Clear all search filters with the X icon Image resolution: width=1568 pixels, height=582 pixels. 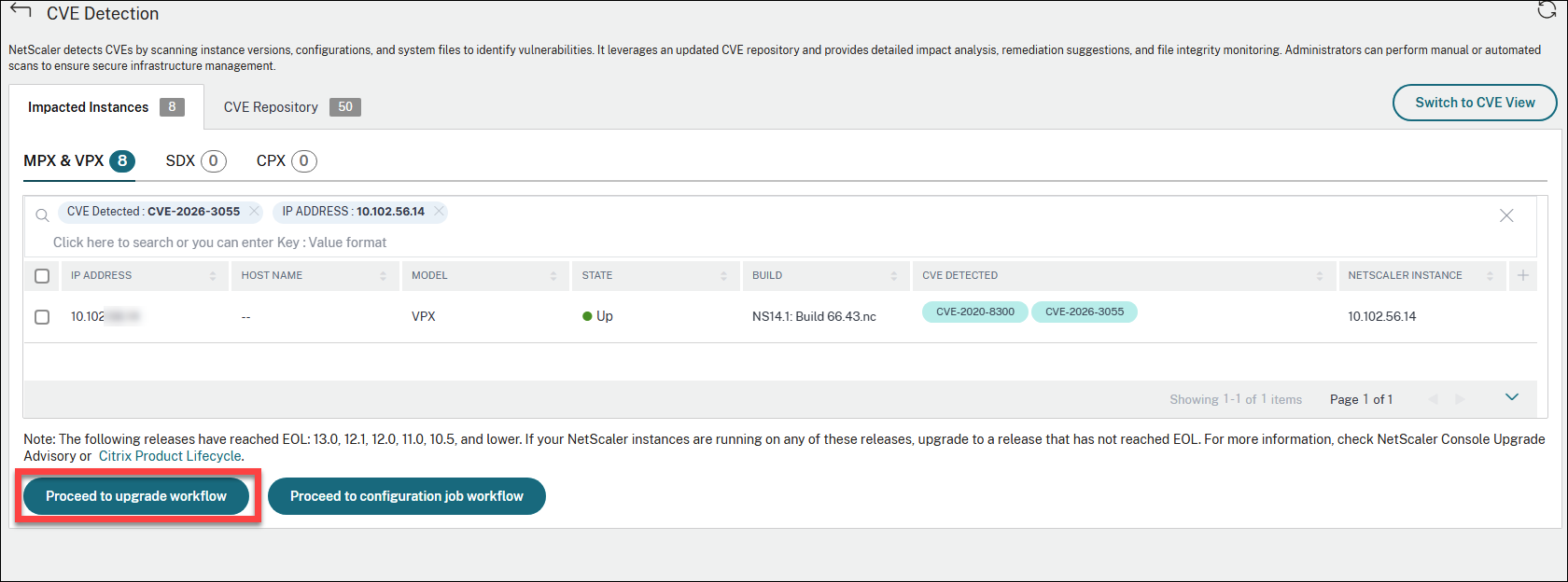pyautogui.click(x=1506, y=215)
